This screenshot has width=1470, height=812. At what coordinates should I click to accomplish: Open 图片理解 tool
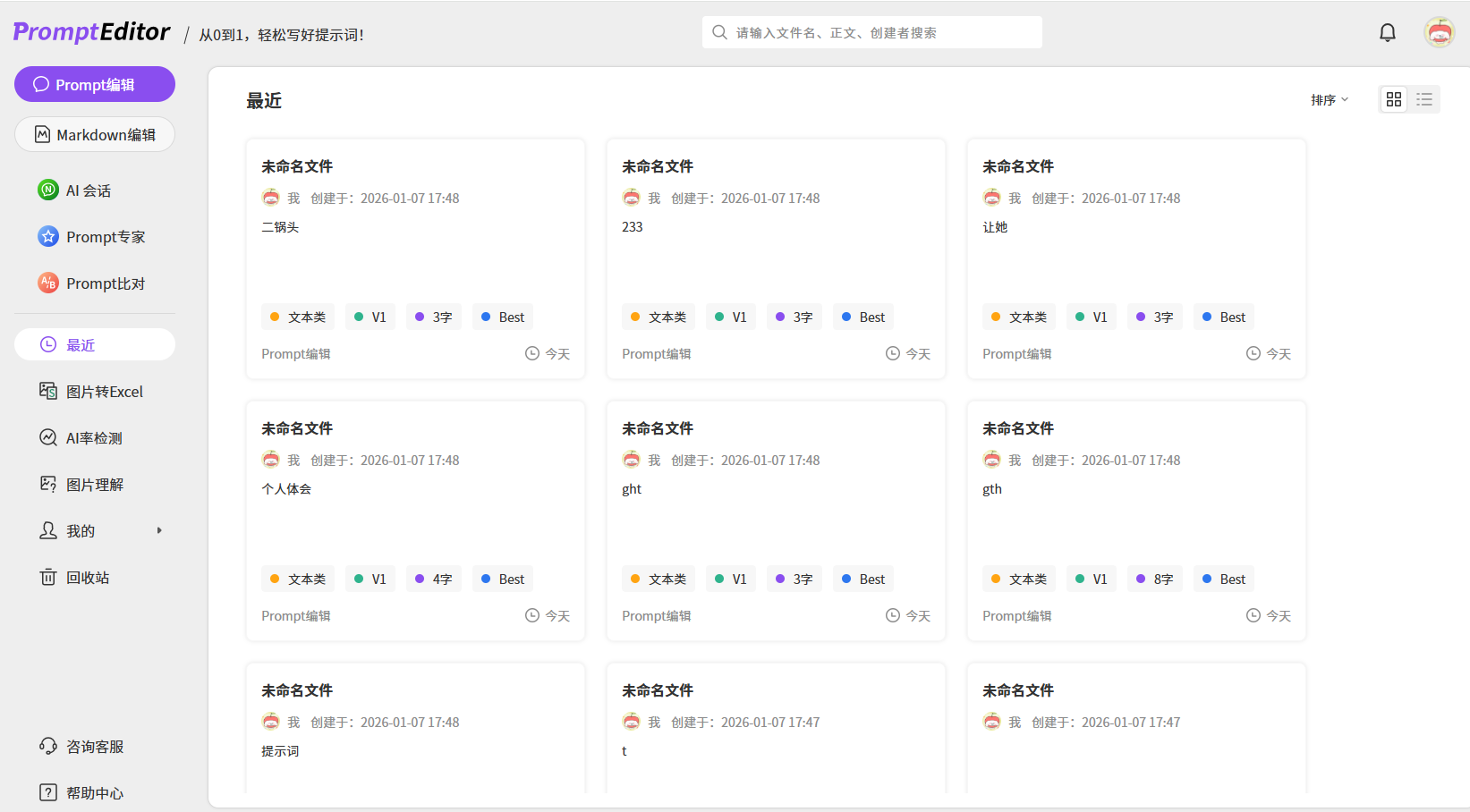click(x=94, y=485)
